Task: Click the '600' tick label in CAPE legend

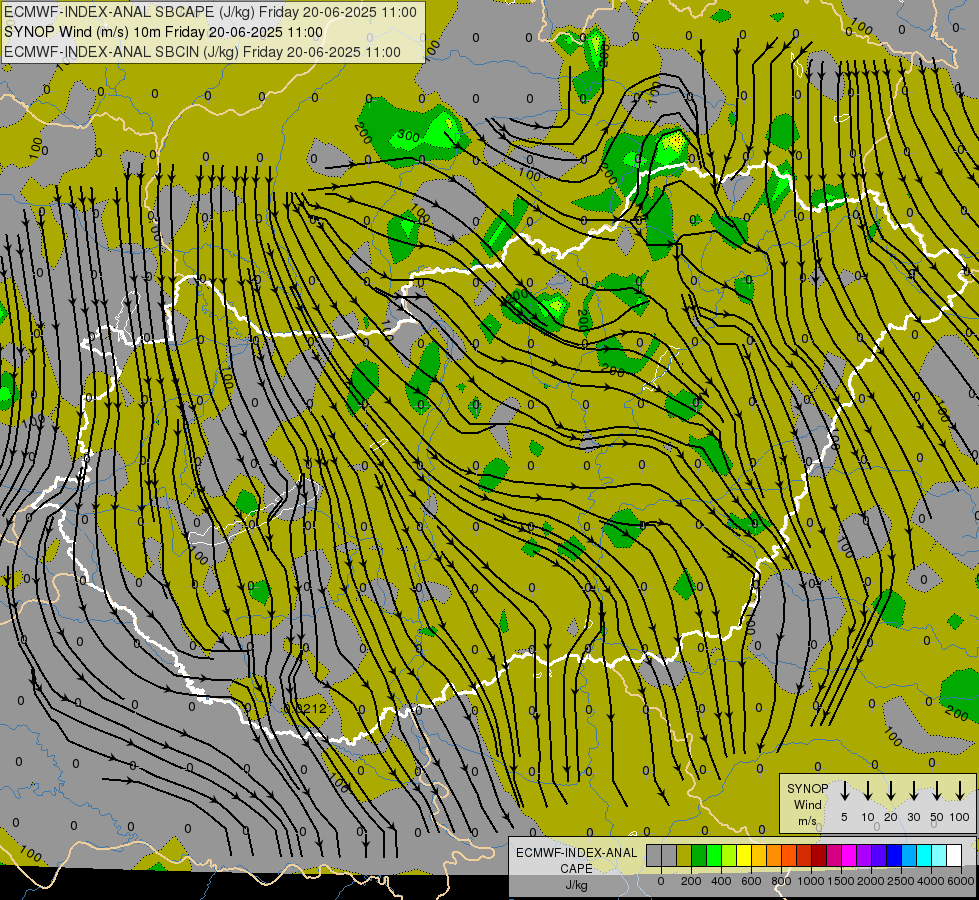Action: coord(751,881)
